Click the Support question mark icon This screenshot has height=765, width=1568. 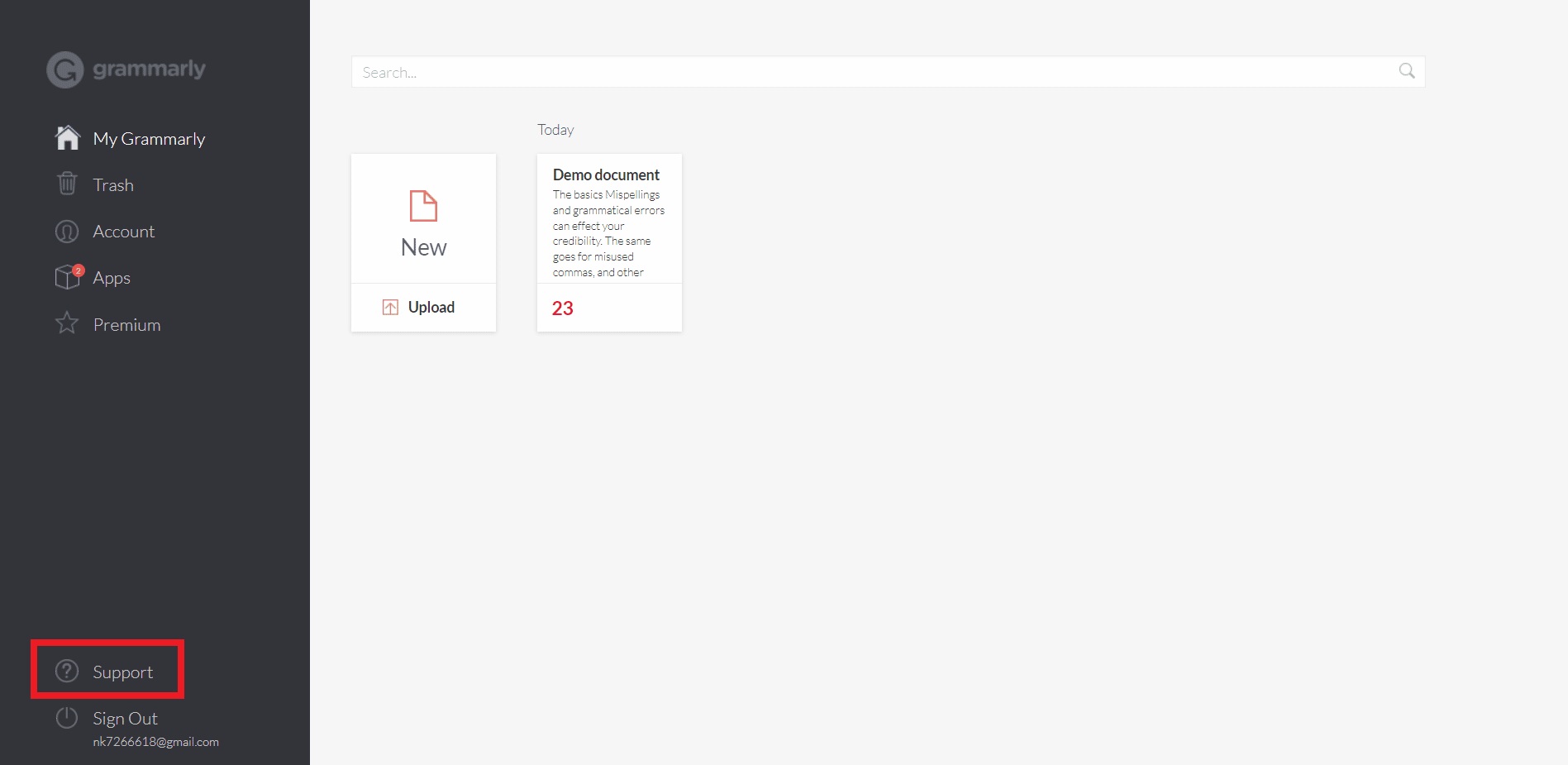[67, 671]
